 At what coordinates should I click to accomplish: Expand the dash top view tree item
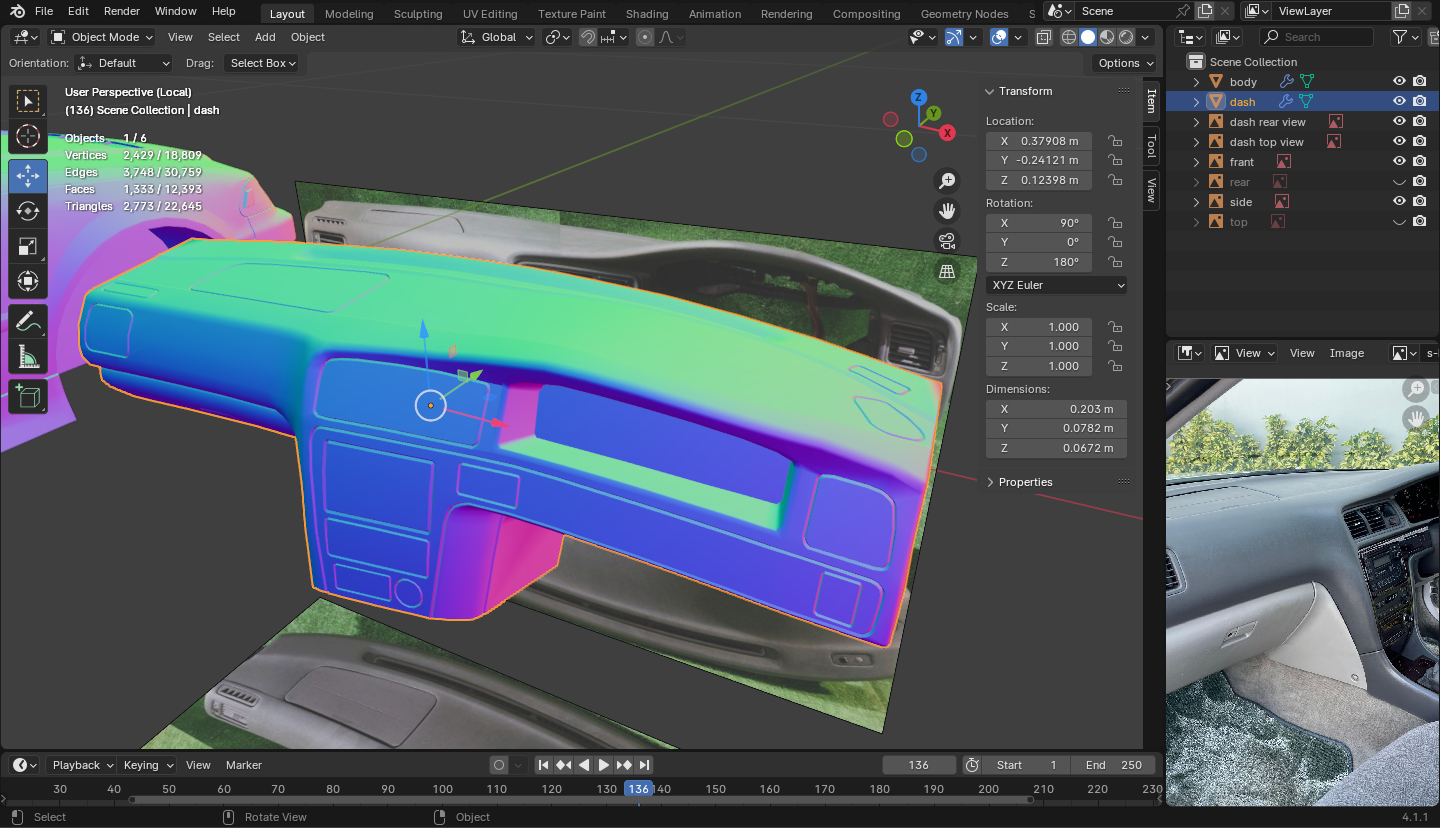pos(1196,142)
